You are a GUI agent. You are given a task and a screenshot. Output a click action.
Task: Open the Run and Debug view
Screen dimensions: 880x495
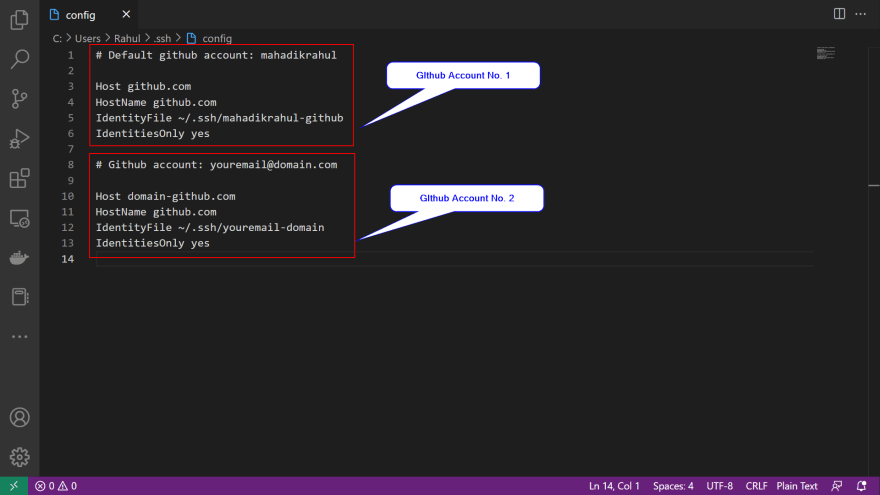tap(20, 139)
